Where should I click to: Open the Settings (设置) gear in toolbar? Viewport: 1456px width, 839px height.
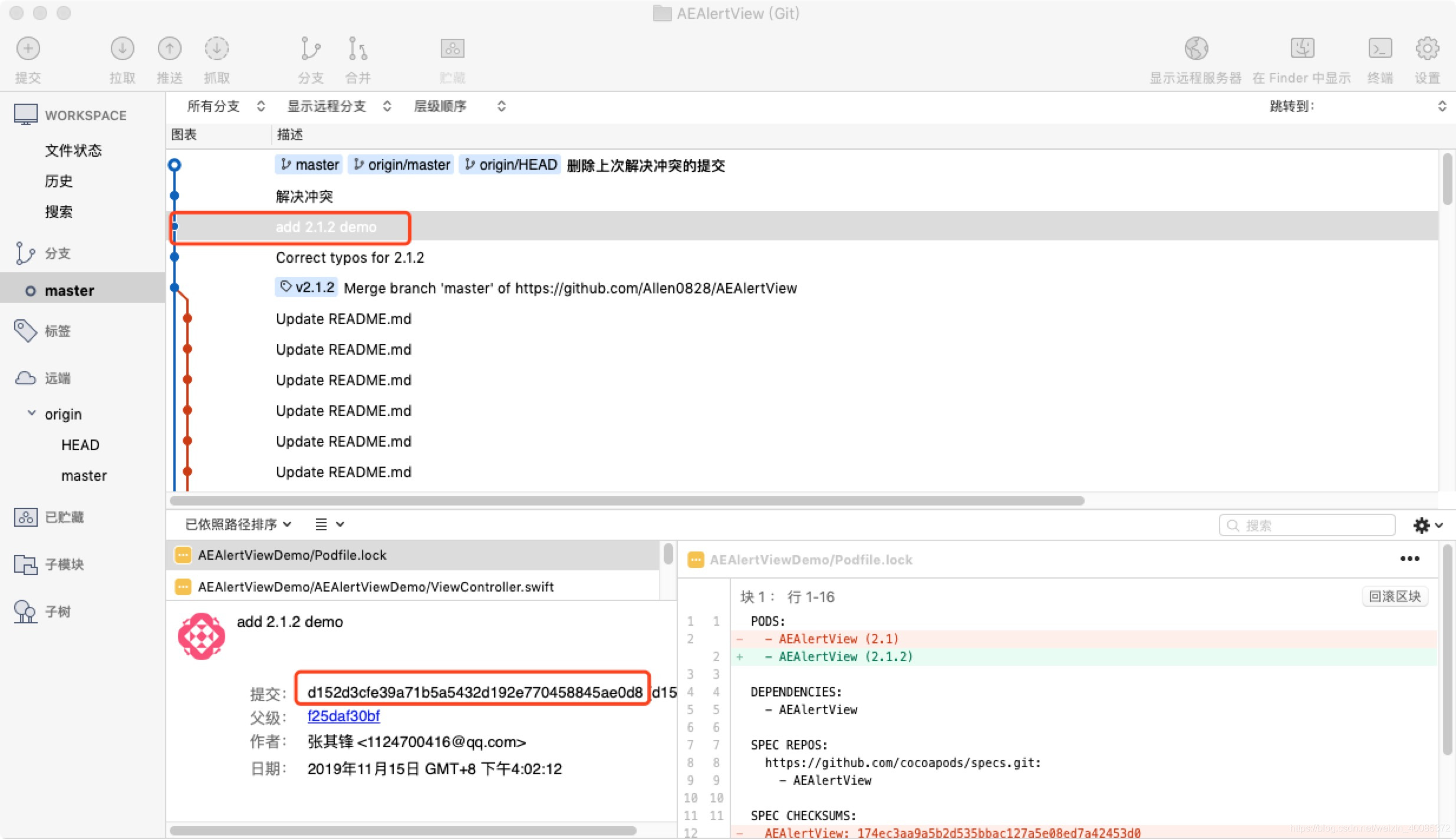pos(1427,49)
